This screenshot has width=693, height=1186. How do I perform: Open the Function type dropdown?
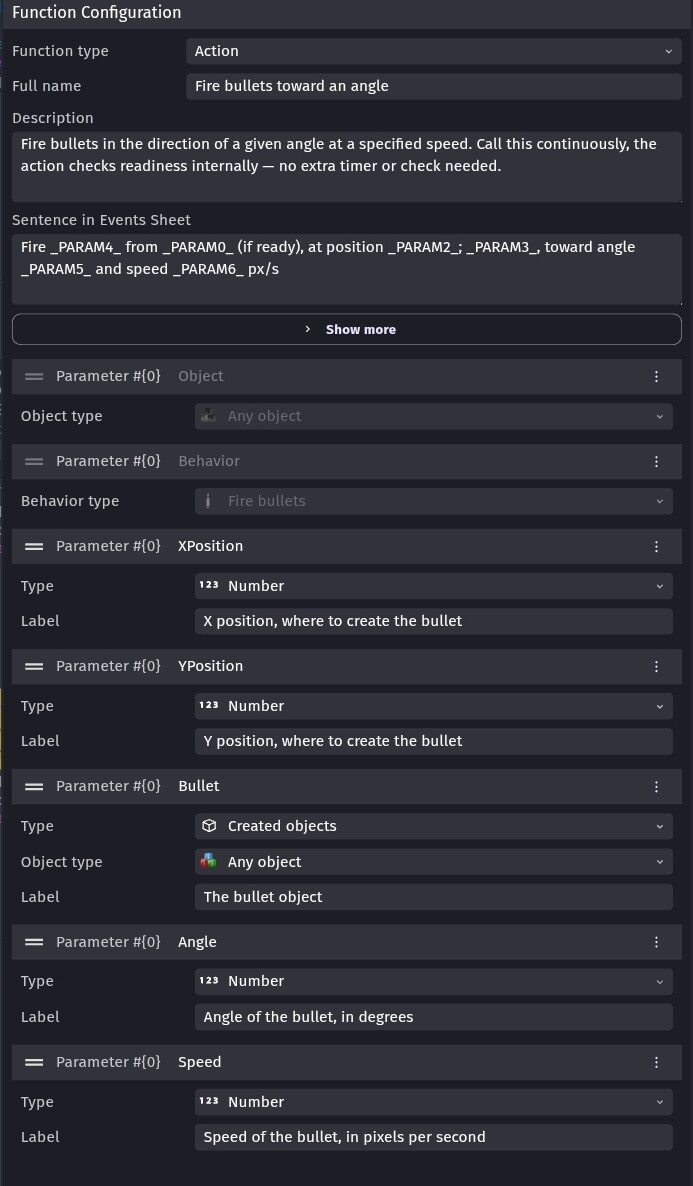[433, 51]
